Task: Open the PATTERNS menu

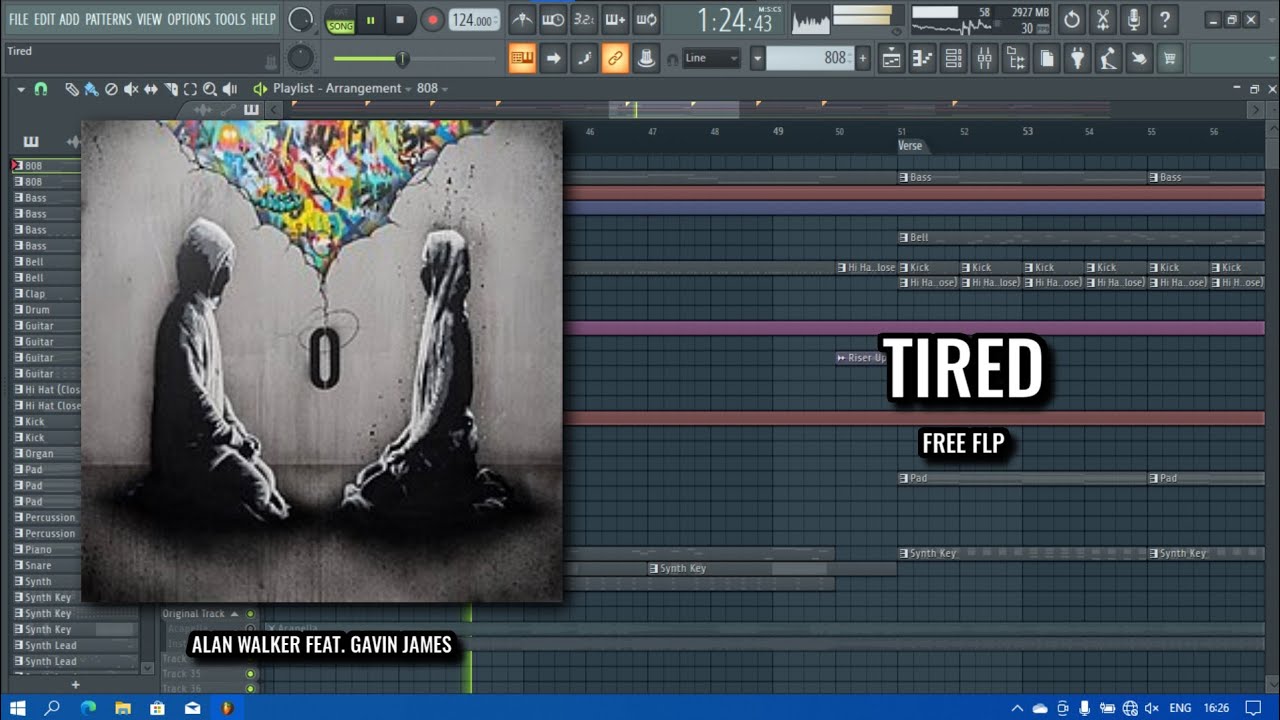Action: [x=108, y=19]
